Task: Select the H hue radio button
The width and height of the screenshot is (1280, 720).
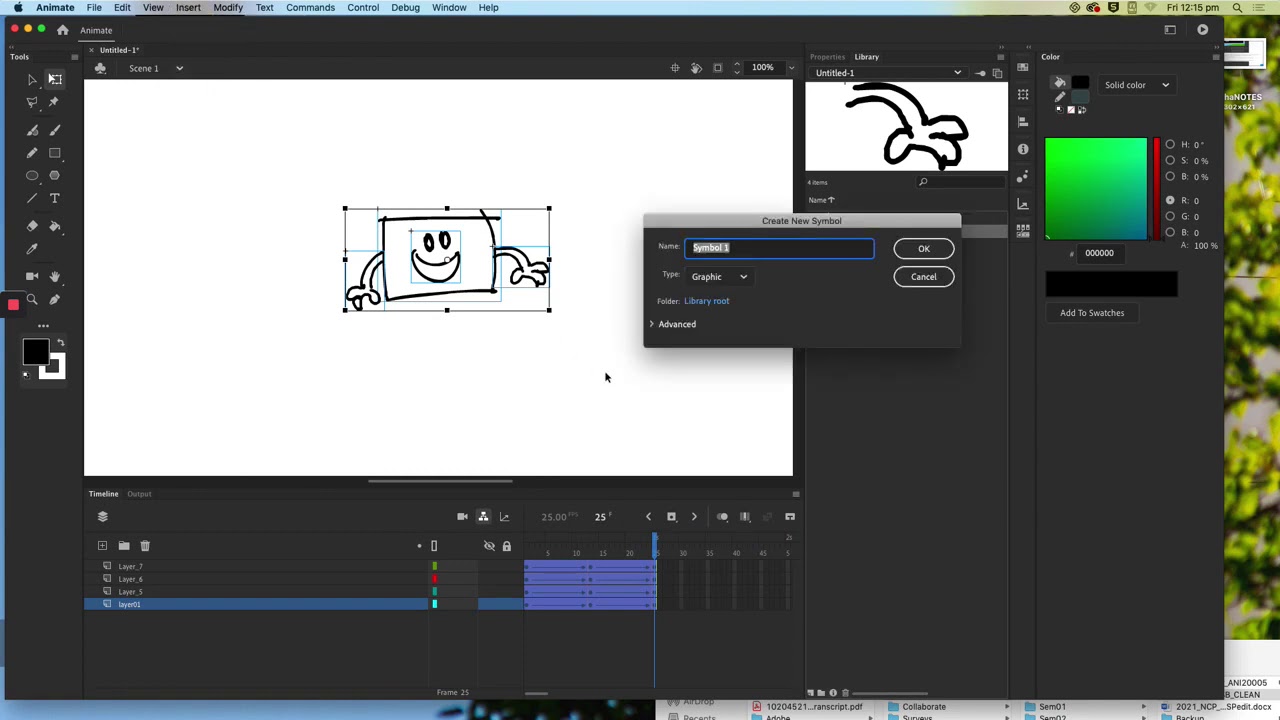Action: point(1170,145)
